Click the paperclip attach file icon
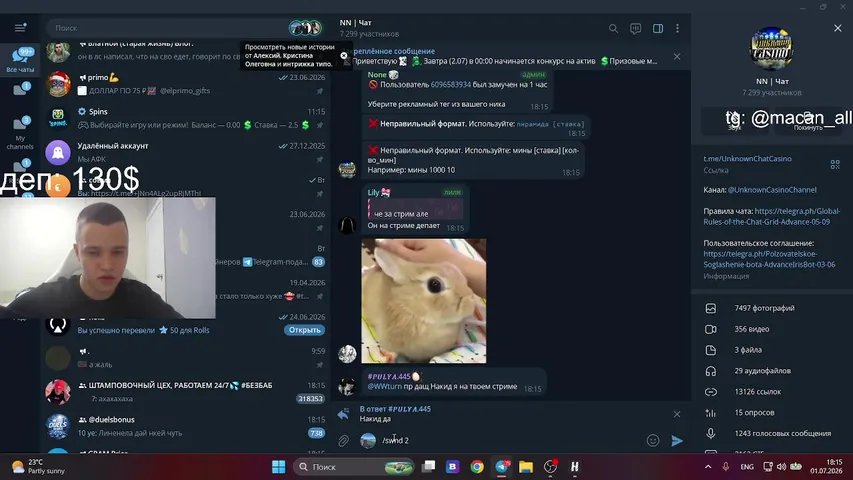 pyautogui.click(x=343, y=440)
